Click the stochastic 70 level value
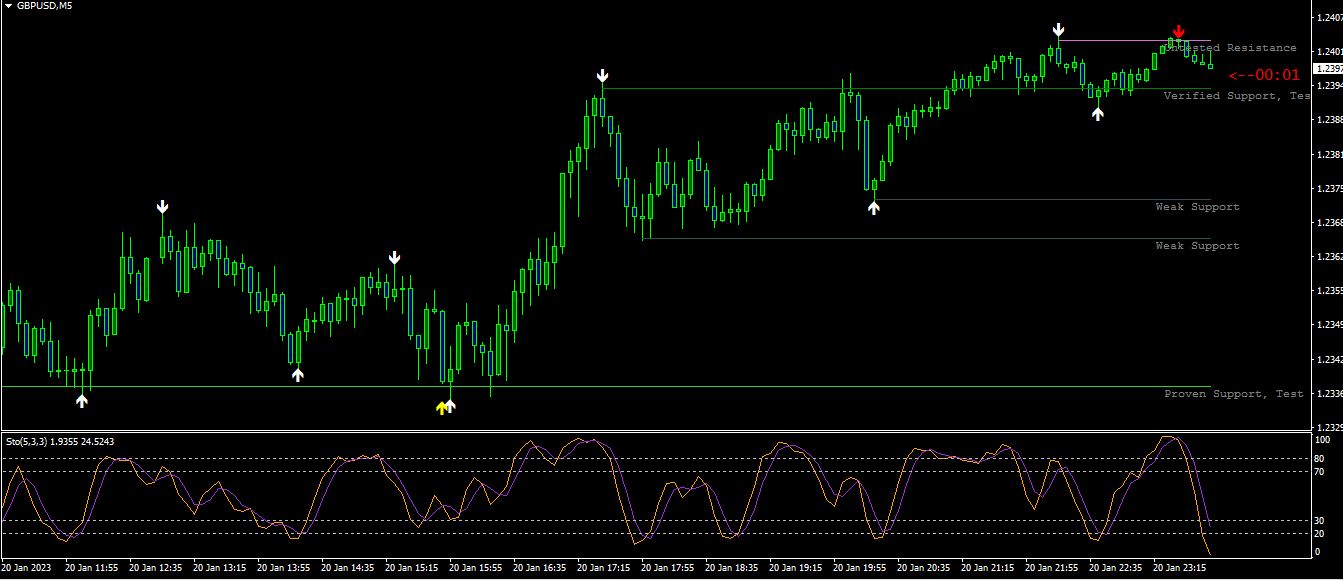Image resolution: width=1343 pixels, height=580 pixels. tap(1320, 471)
